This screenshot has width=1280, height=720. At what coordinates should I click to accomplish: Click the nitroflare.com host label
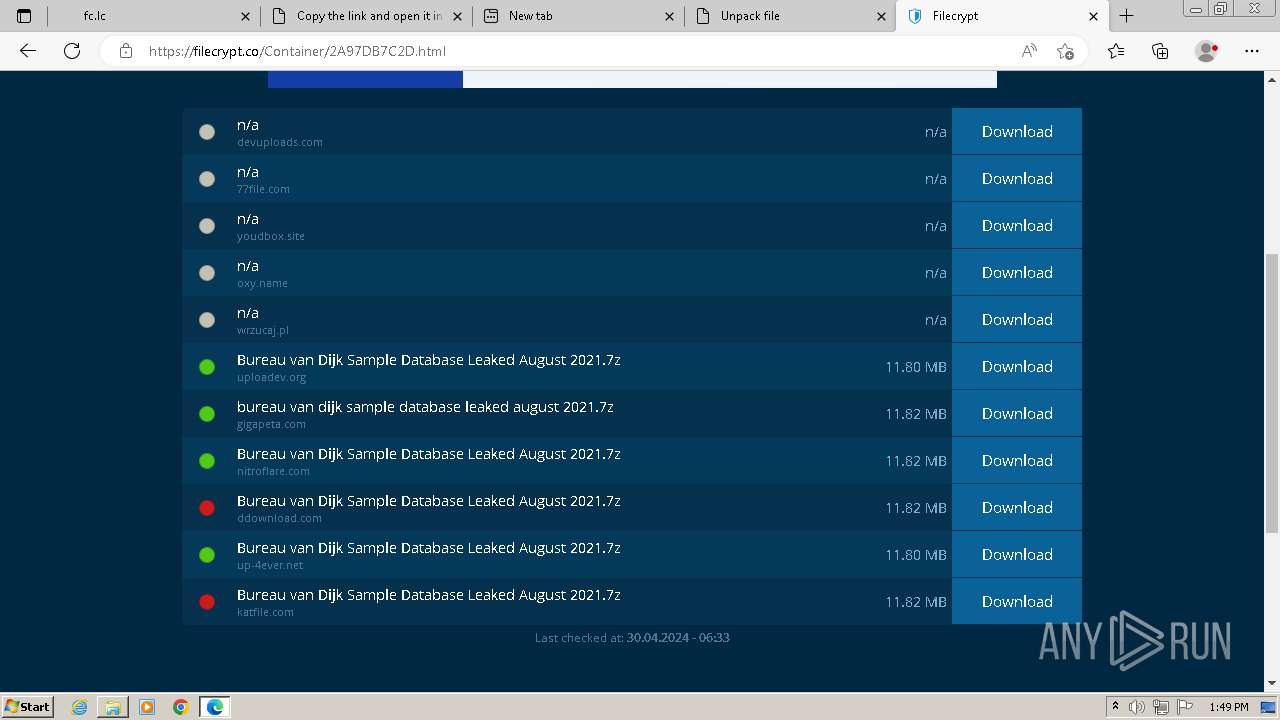[273, 471]
